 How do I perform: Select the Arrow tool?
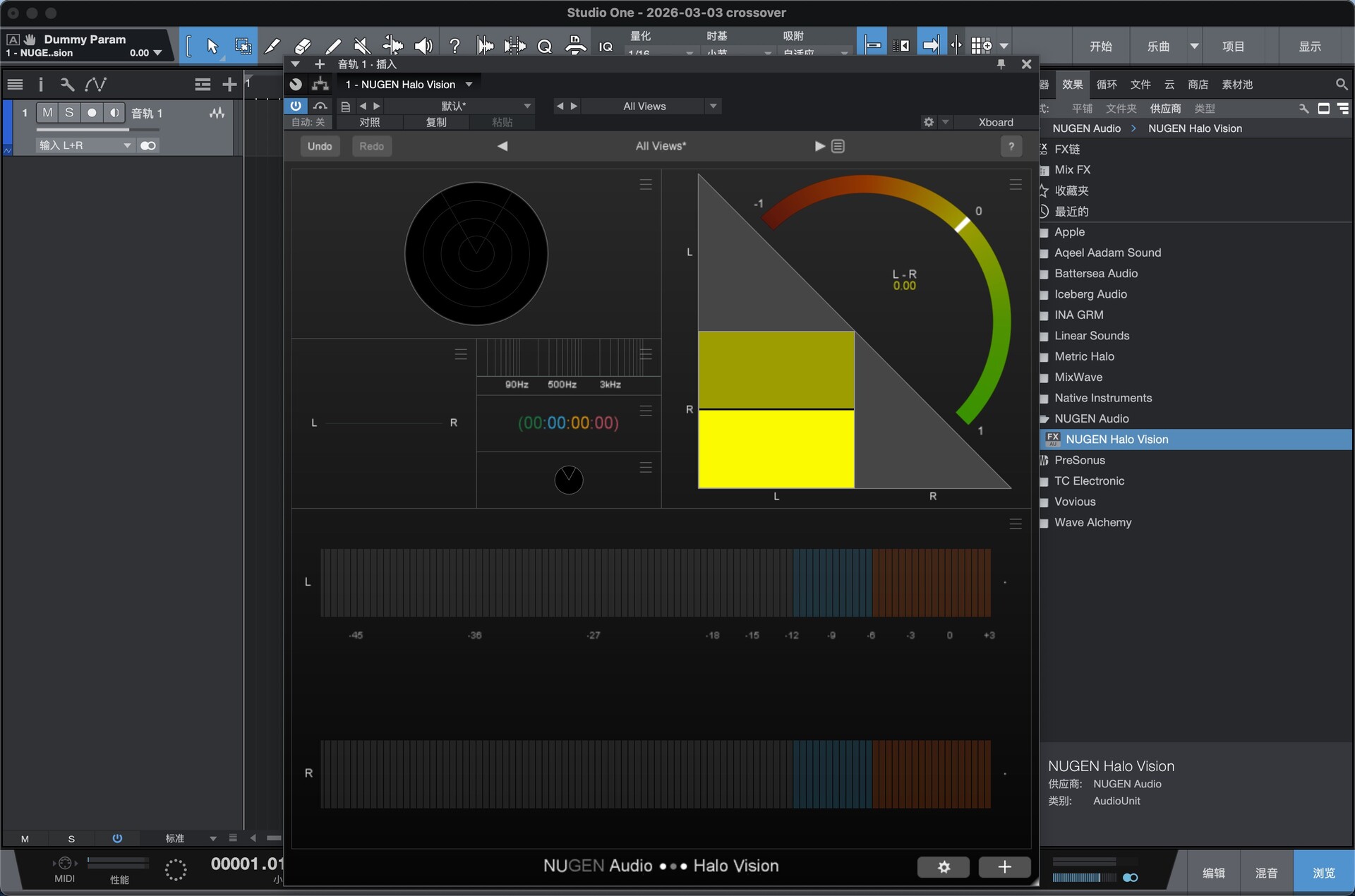(x=212, y=47)
